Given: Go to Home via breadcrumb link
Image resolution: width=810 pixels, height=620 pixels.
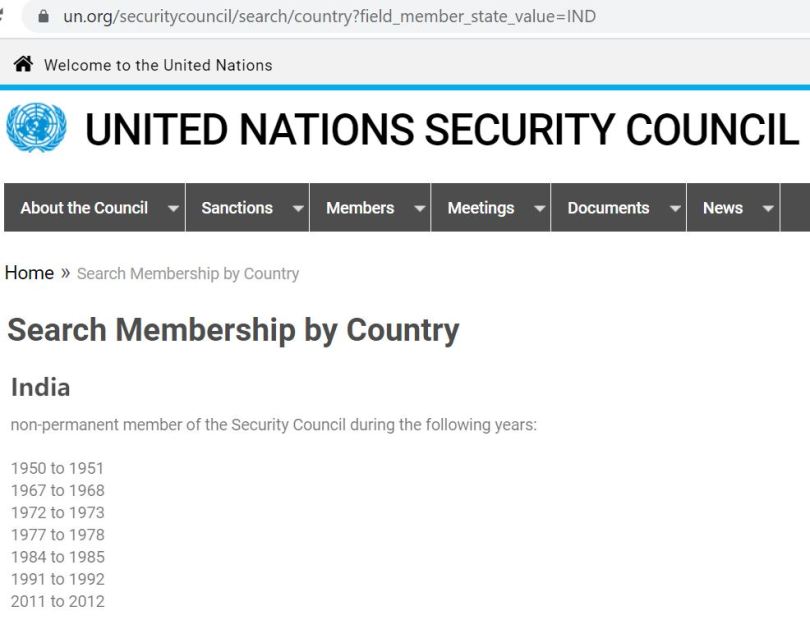Looking at the screenshot, I should (x=29, y=273).
